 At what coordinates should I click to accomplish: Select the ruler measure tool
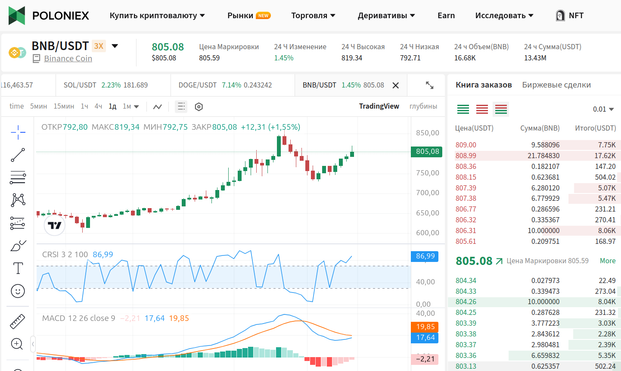tap(18, 322)
